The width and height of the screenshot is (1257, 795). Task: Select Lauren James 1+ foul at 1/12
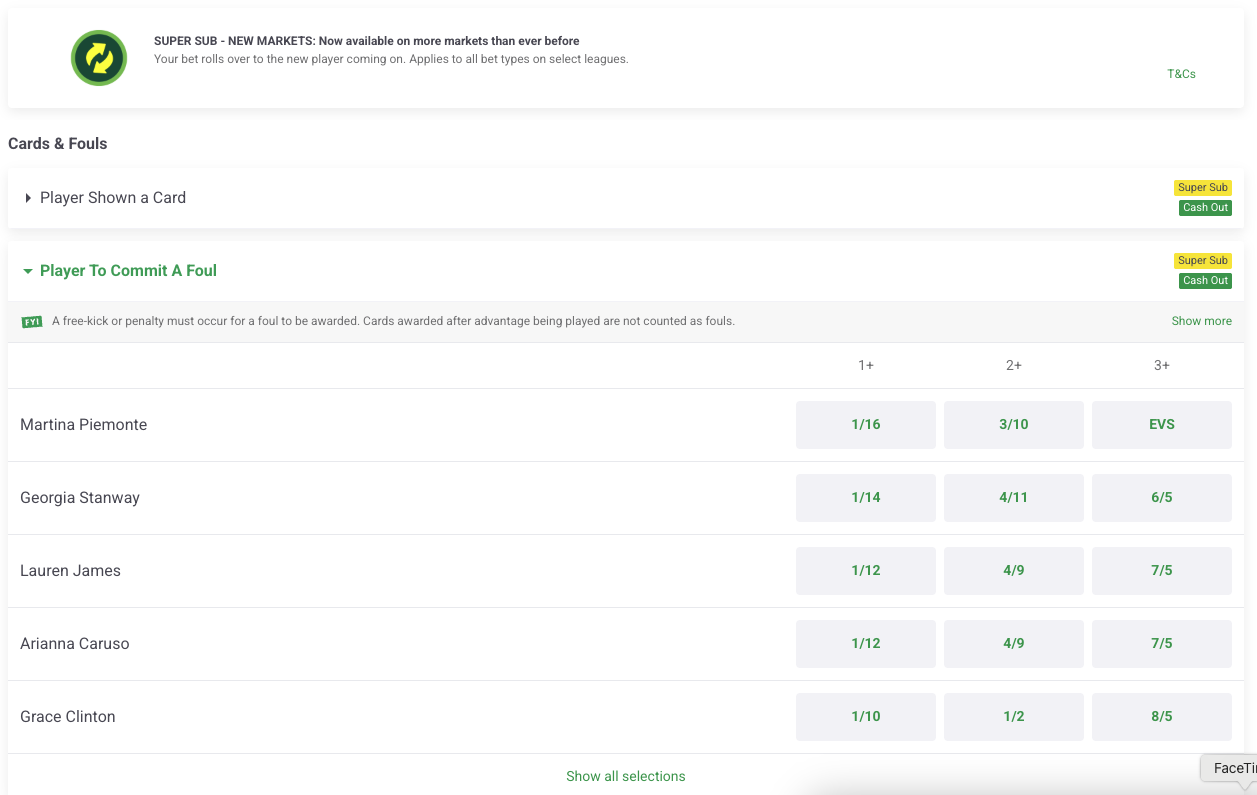(866, 571)
